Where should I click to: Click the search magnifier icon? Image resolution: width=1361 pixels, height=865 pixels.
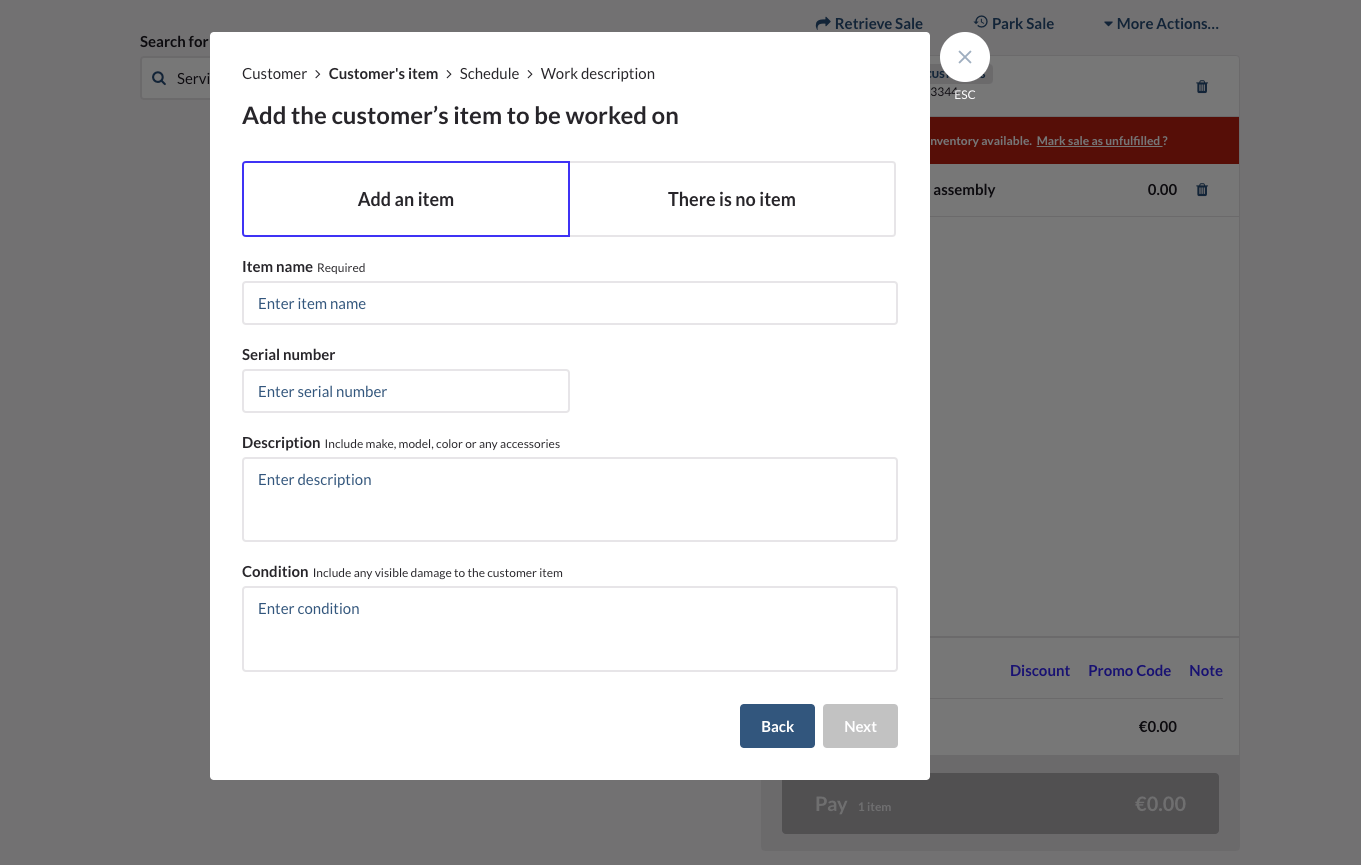click(x=160, y=78)
